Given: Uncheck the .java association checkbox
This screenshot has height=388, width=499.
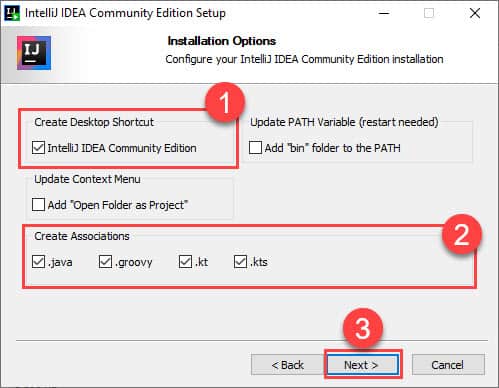Looking at the screenshot, I should pyautogui.click(x=38, y=262).
